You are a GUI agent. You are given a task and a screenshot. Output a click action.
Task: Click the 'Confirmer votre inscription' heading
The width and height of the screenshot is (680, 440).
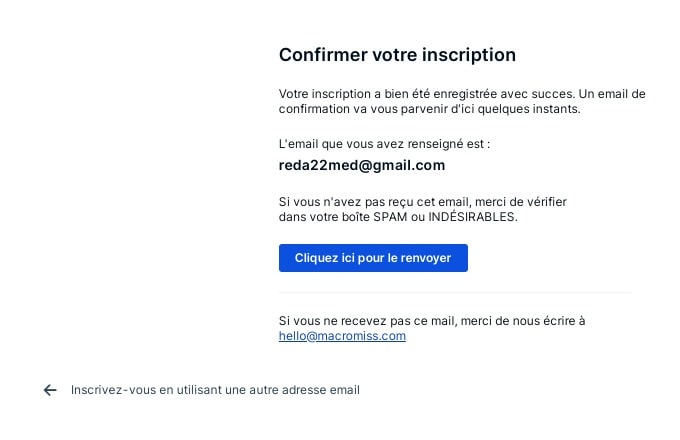coord(397,55)
